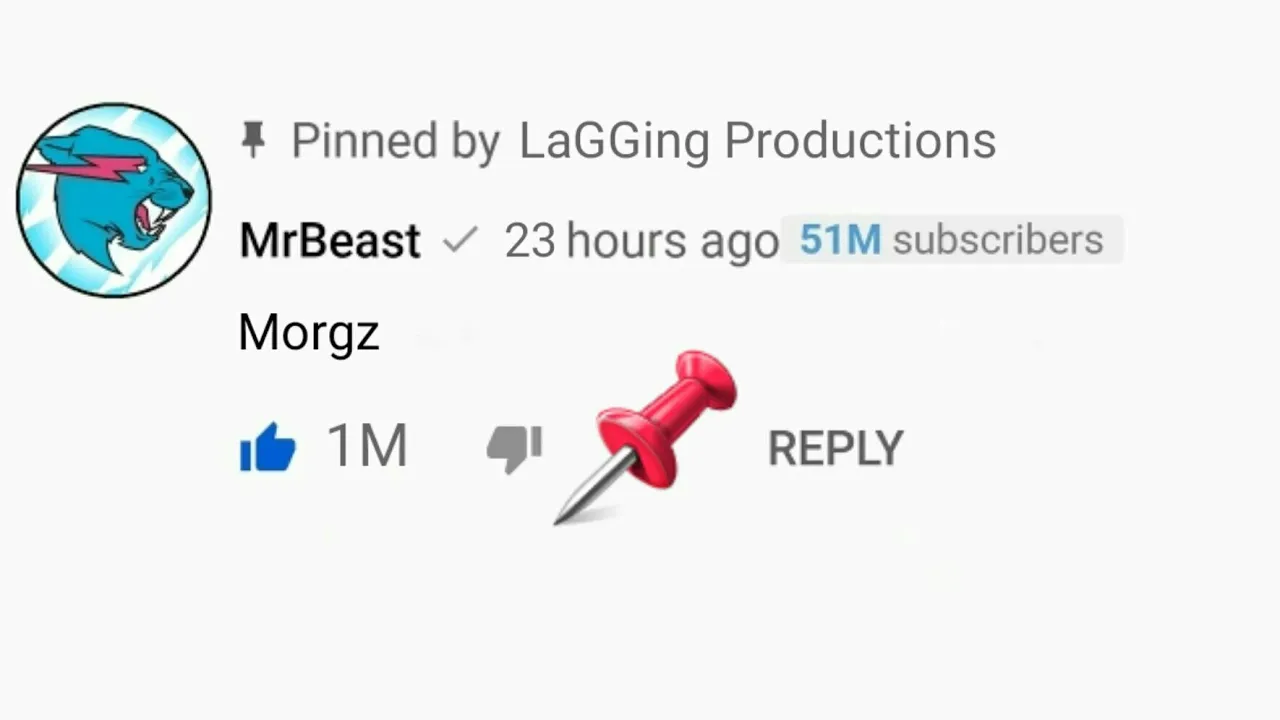Click the hours ago text after 23

point(672,241)
